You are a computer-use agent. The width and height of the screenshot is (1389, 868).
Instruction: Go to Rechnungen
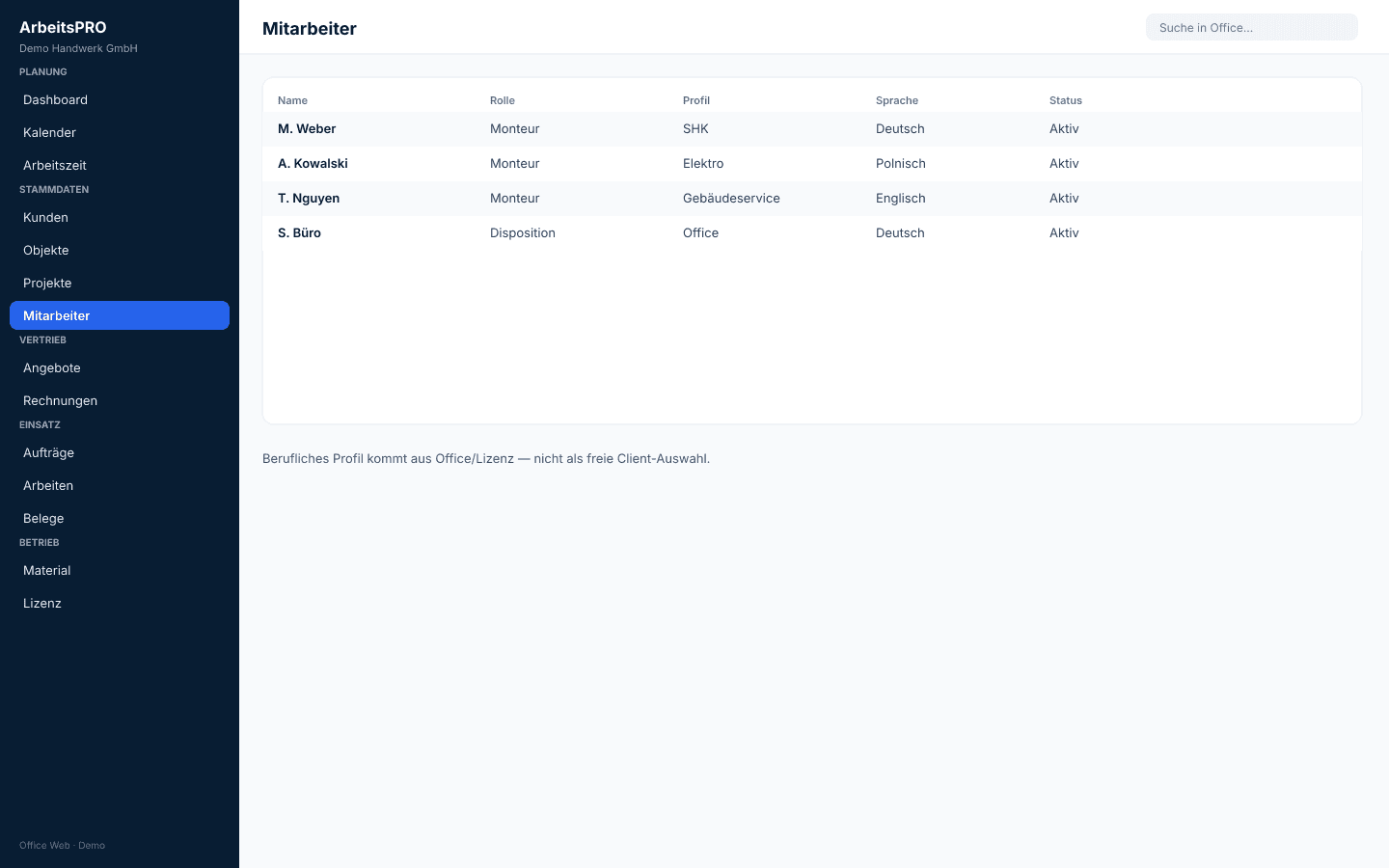point(120,400)
